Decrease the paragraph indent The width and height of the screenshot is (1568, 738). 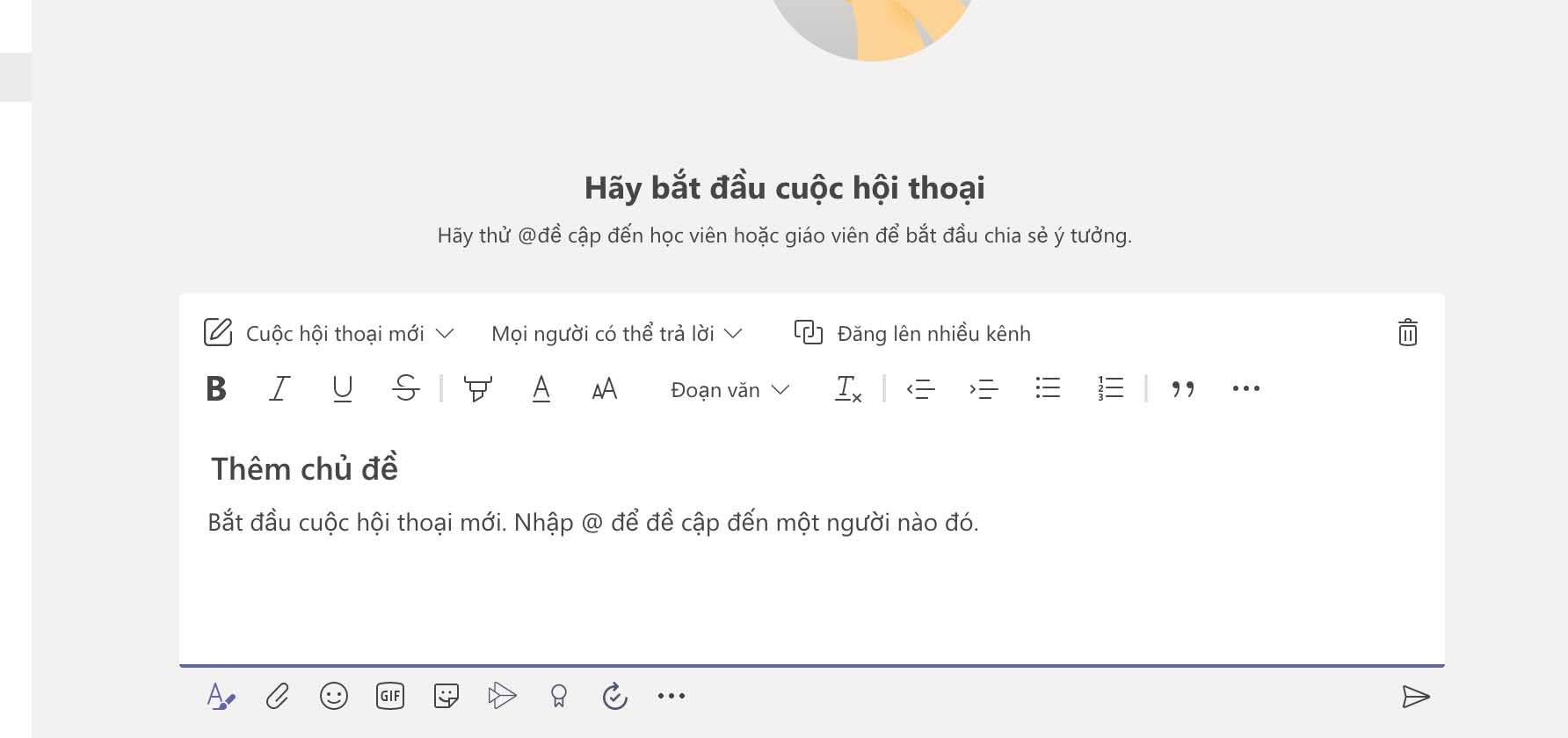click(921, 388)
